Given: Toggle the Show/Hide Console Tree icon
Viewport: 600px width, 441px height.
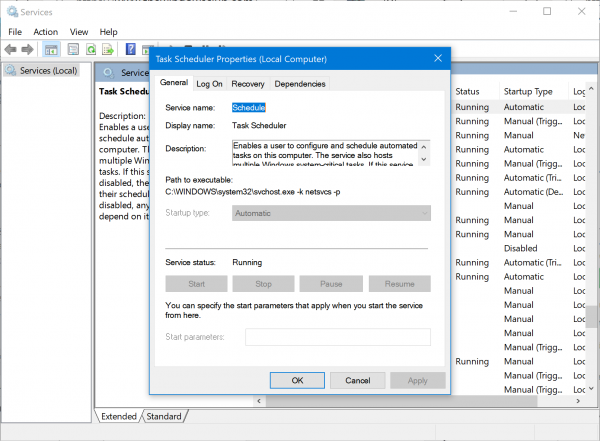Looking at the screenshot, I should pyautogui.click(x=51, y=49).
